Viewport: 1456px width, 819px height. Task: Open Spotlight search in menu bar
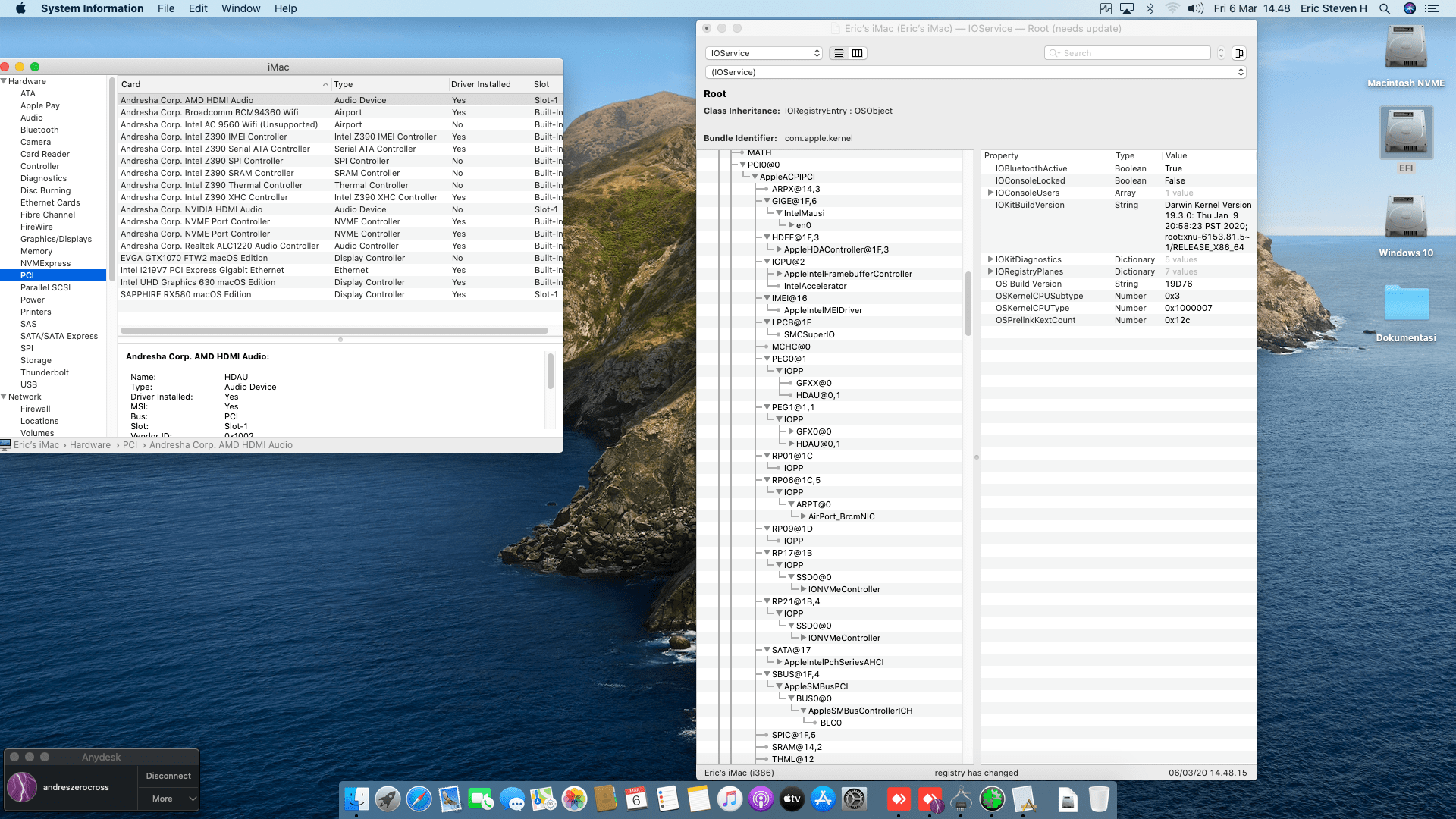tap(1385, 8)
